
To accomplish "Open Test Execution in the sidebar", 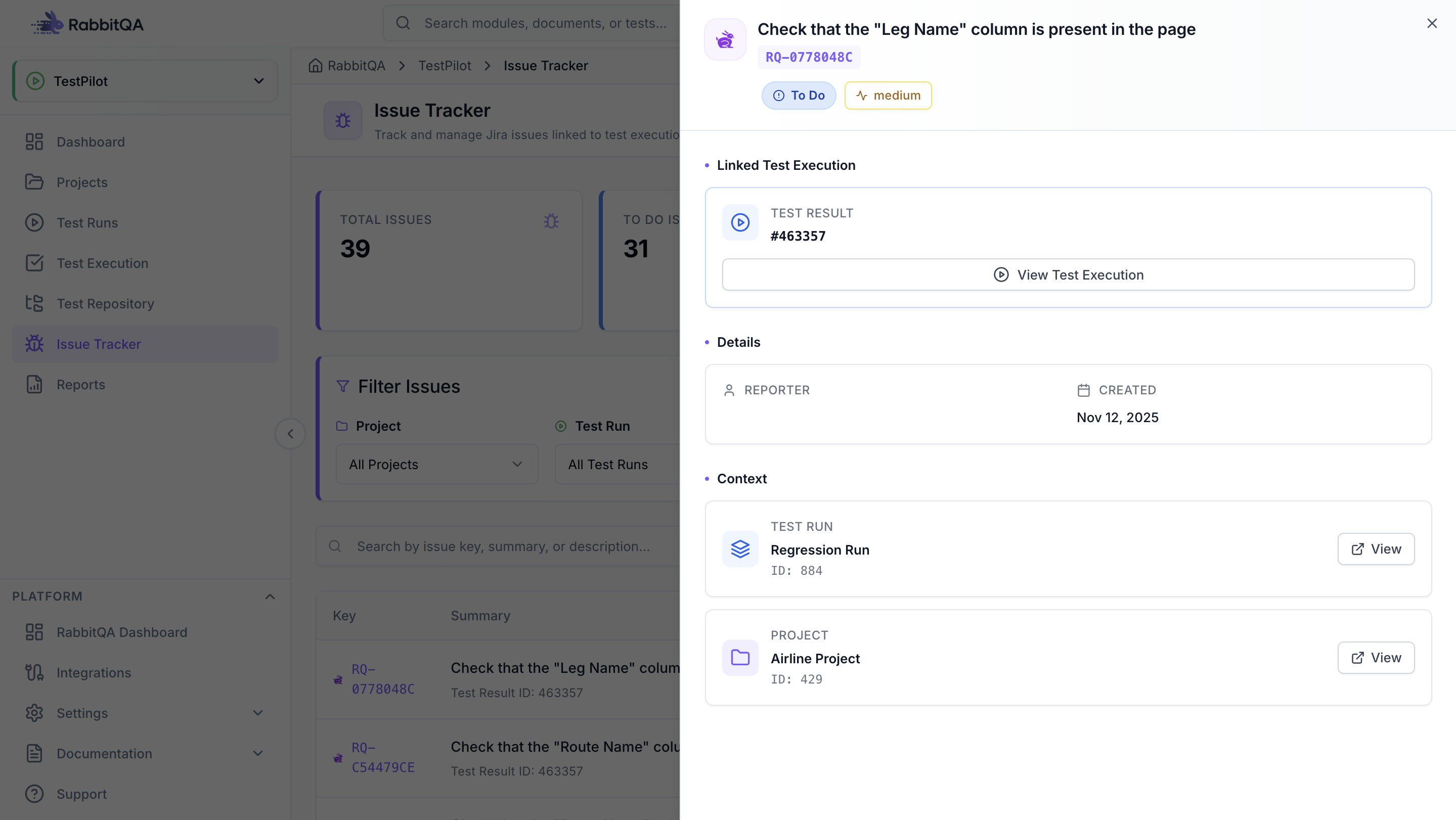I will [x=145, y=263].
